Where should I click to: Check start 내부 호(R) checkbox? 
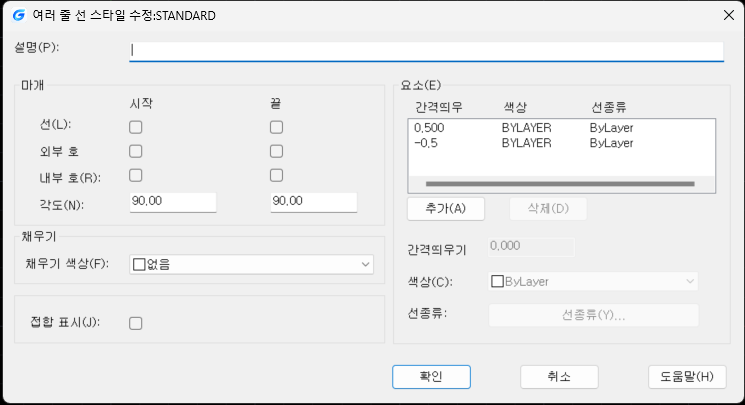coord(136,176)
